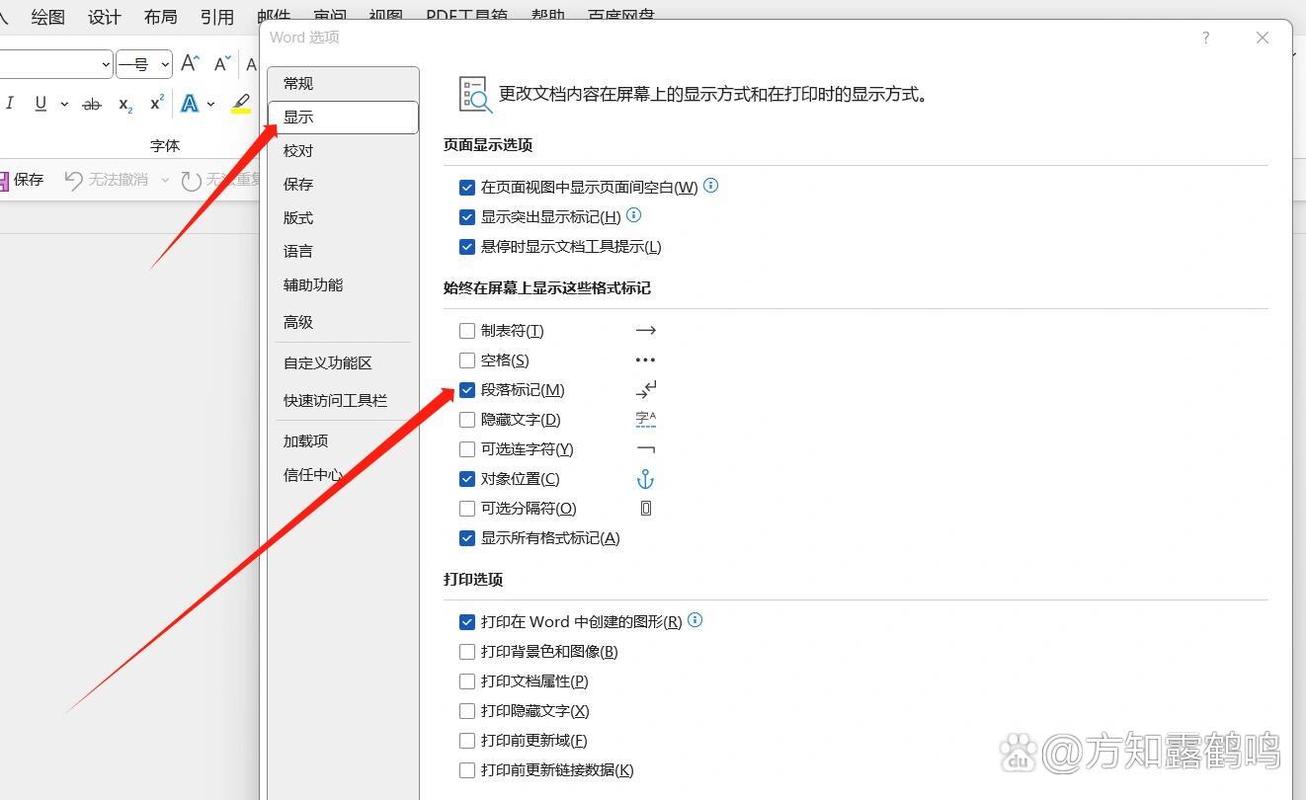
Task: Select 显示 category in Word options
Action: [x=343, y=117]
